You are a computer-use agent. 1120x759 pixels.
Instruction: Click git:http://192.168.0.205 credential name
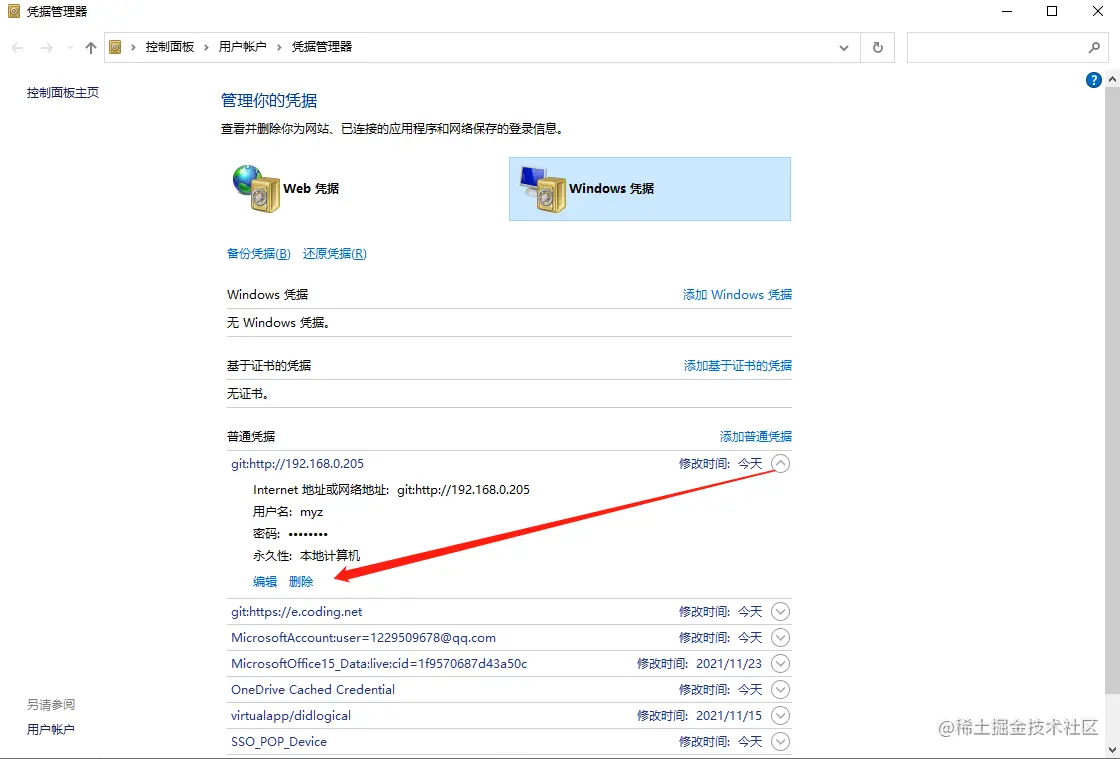click(297, 463)
